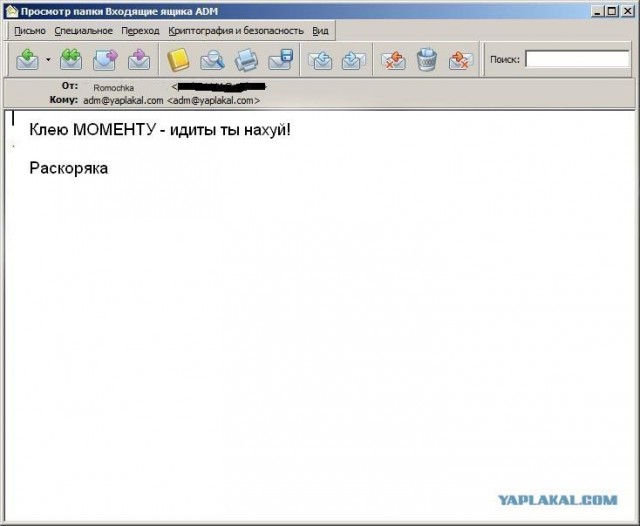The width and height of the screenshot is (640, 526).
Task: Open the Специальное menu
Action: pyautogui.click(x=83, y=31)
